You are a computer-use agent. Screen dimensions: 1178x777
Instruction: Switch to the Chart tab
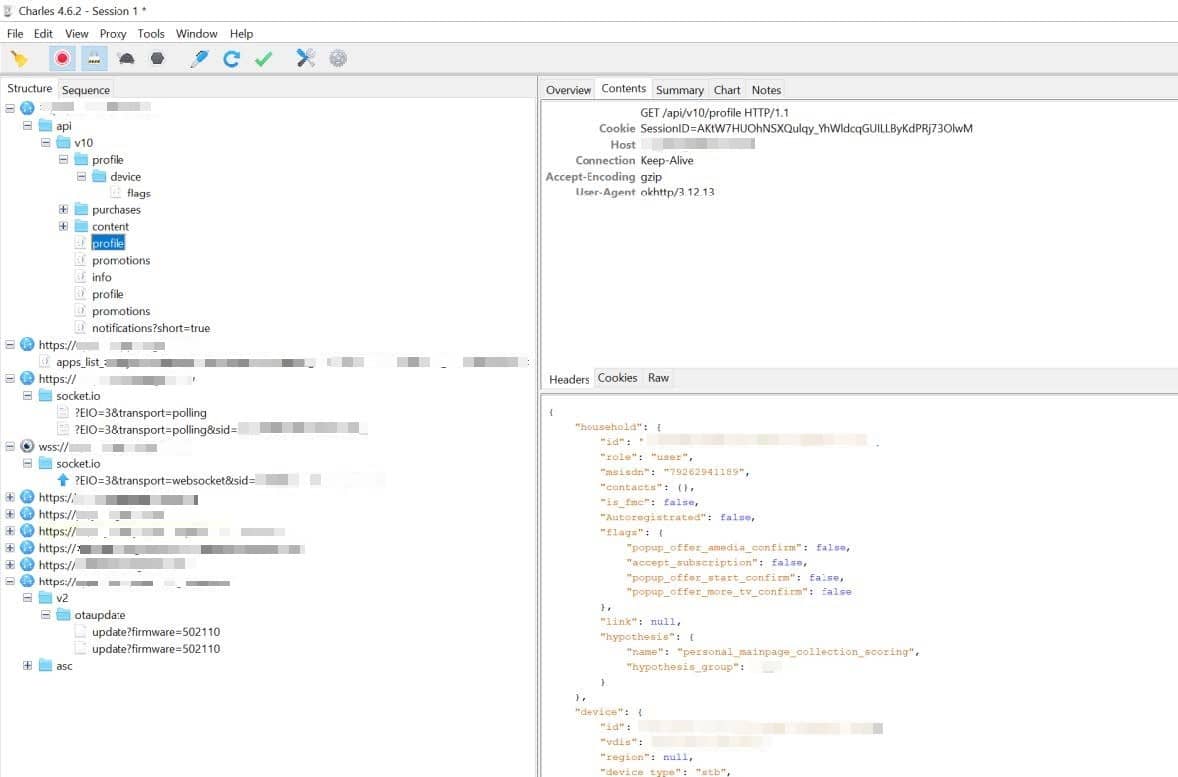tap(726, 90)
